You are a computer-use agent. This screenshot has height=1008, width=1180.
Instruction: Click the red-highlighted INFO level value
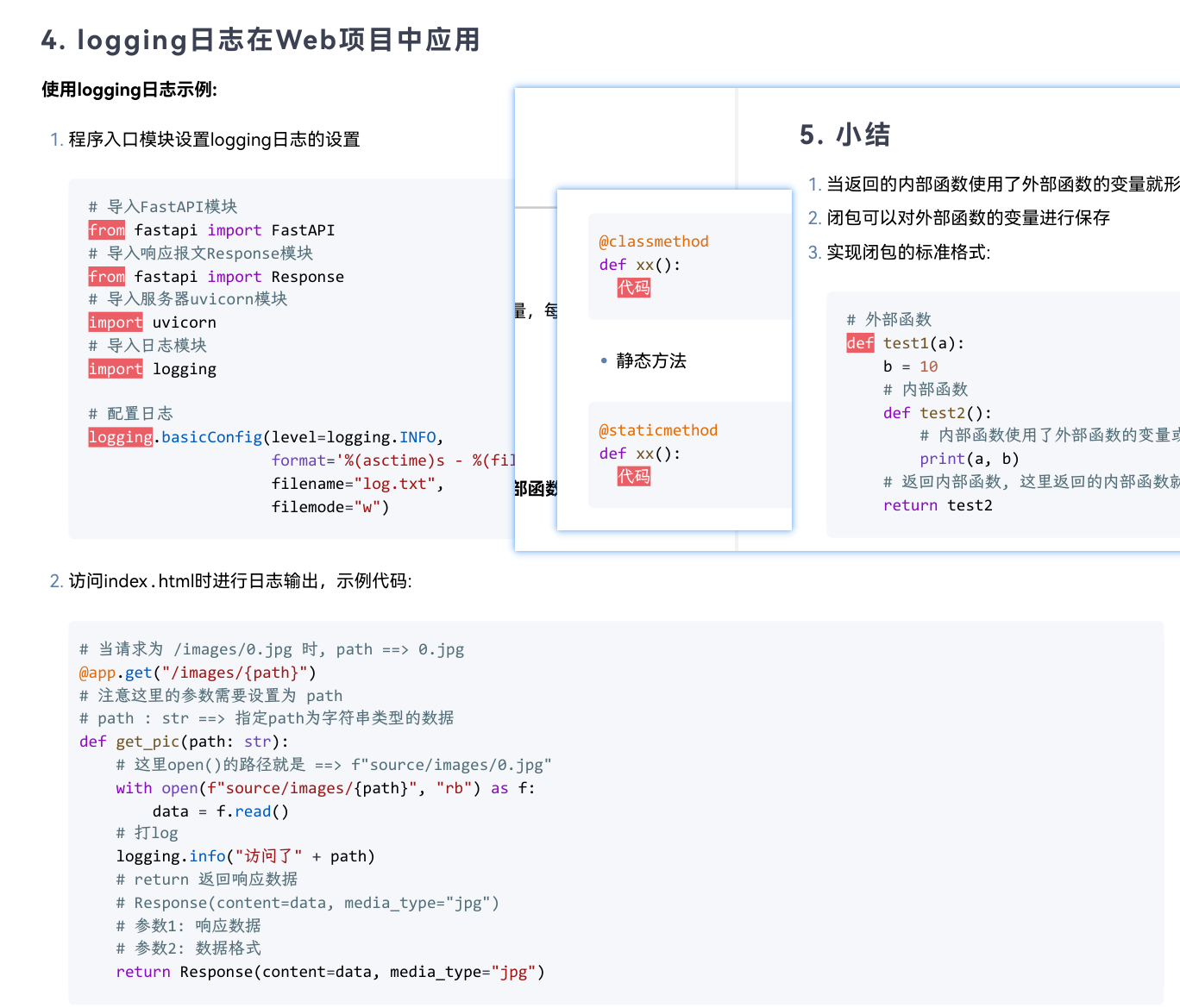418,436
